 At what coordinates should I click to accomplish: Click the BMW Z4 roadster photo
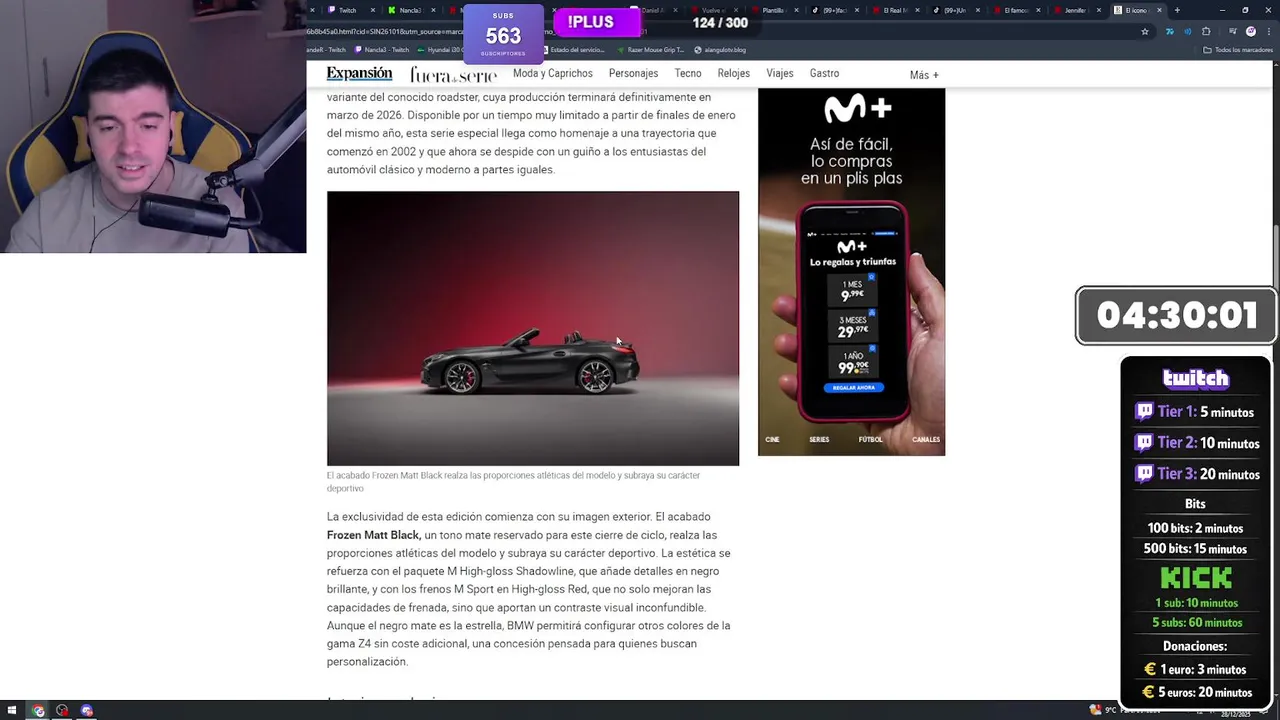[x=533, y=328]
